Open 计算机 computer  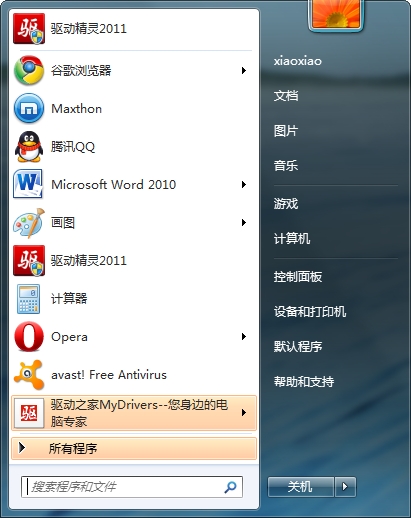click(x=292, y=239)
